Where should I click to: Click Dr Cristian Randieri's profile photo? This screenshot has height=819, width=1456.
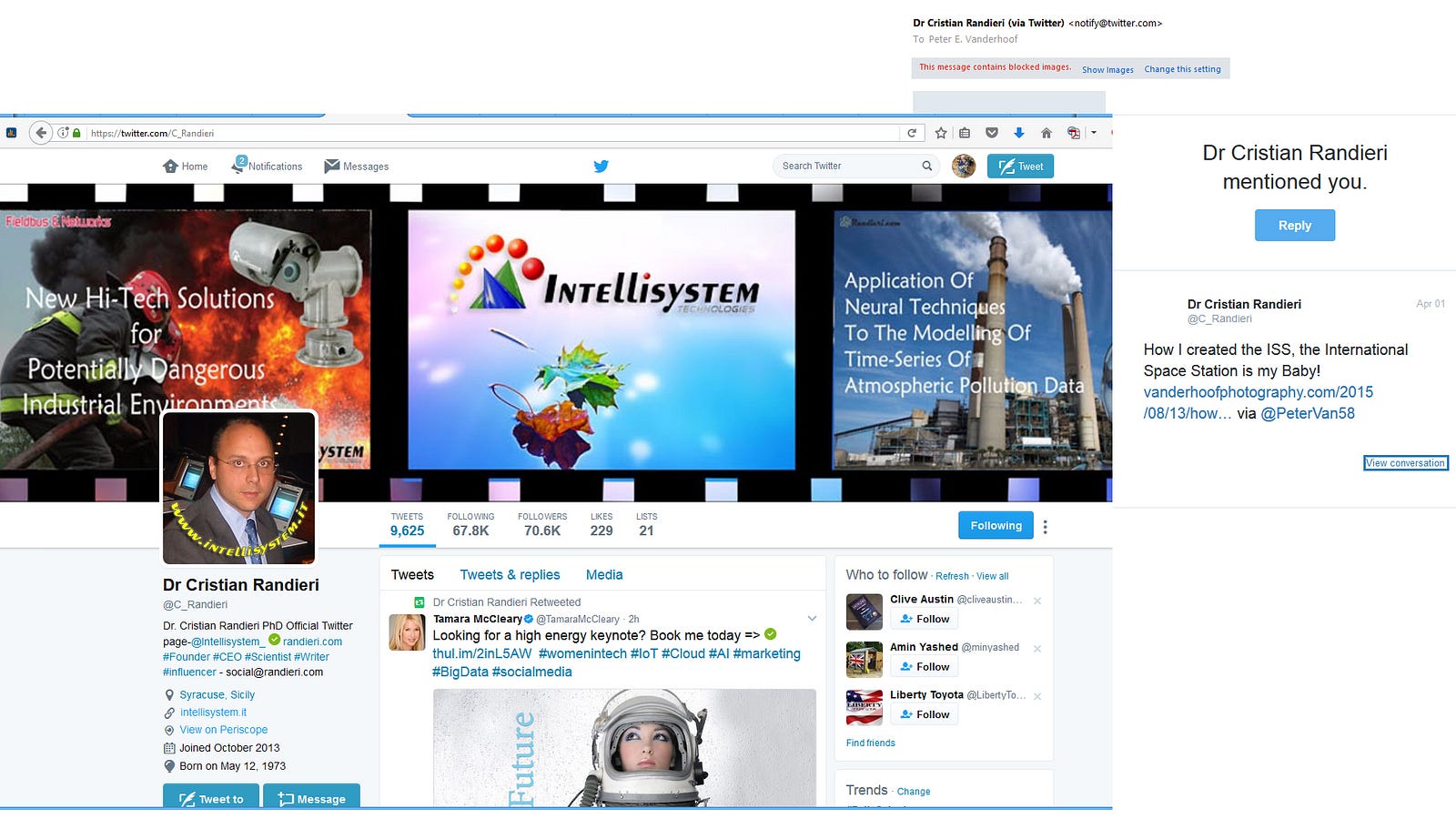pos(239,488)
